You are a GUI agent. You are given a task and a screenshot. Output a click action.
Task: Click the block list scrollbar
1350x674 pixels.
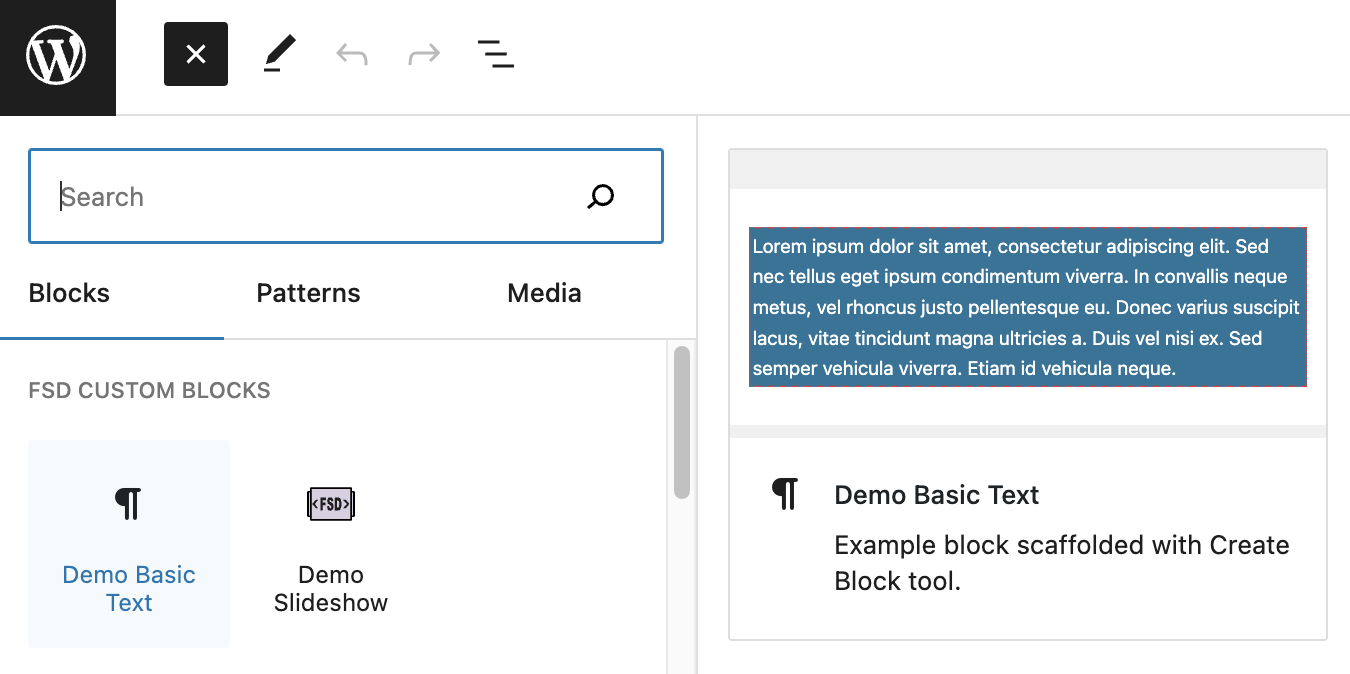[x=682, y=420]
